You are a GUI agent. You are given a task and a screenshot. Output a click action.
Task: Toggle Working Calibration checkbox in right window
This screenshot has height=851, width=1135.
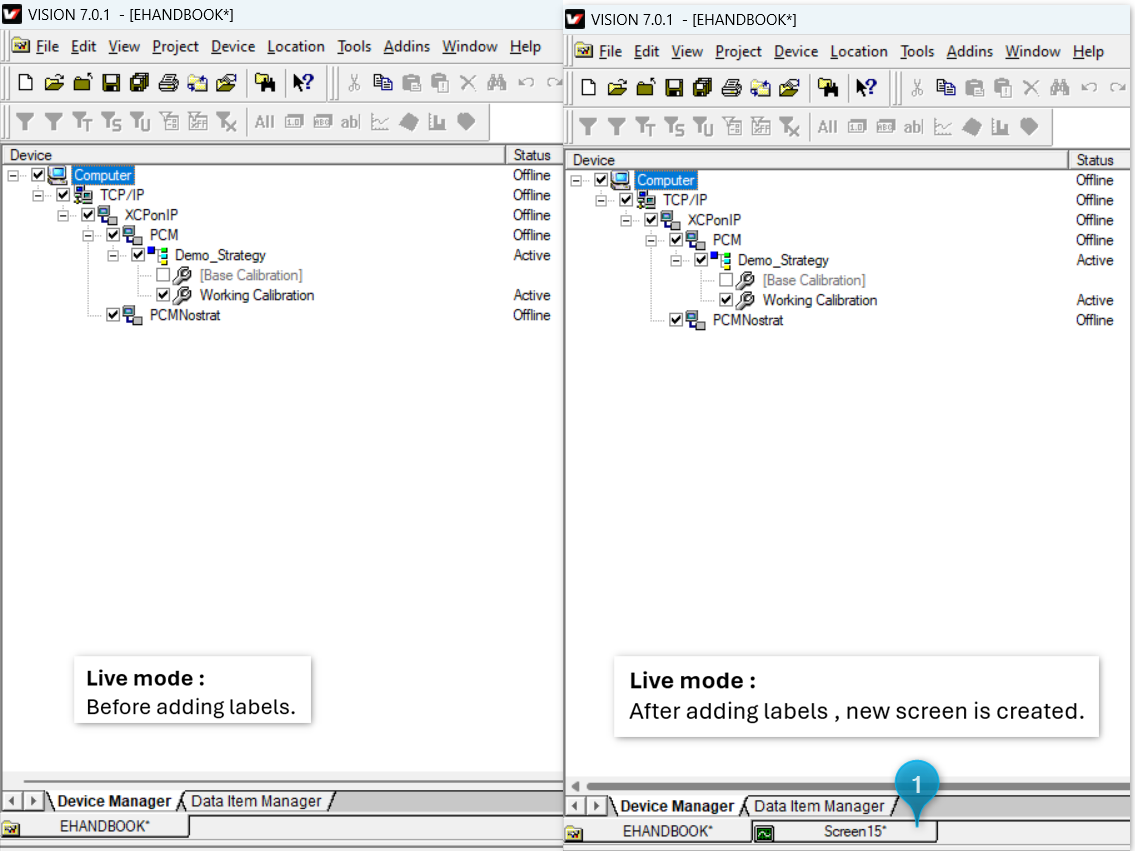726,300
